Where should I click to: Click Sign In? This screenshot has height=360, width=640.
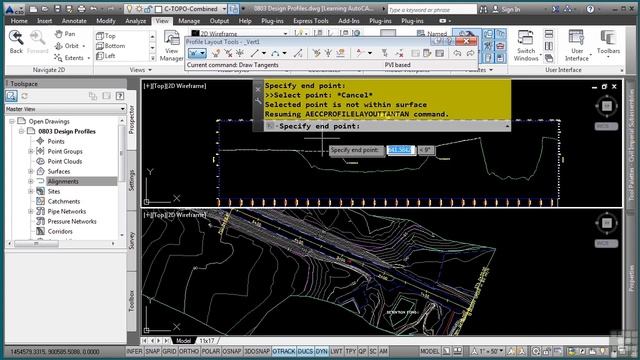506,9
